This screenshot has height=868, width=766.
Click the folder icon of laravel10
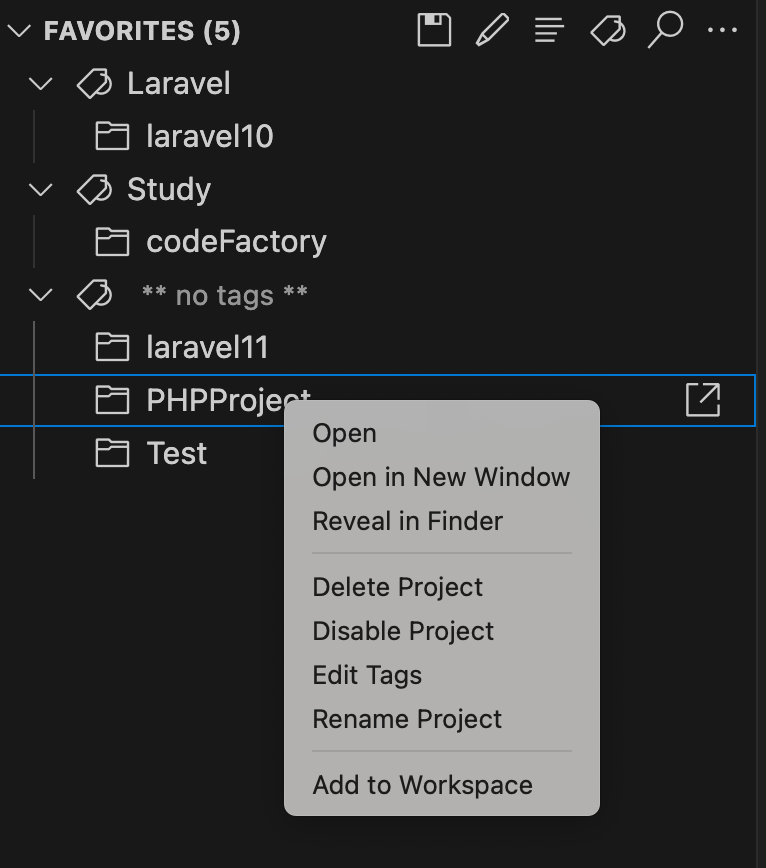coord(112,136)
